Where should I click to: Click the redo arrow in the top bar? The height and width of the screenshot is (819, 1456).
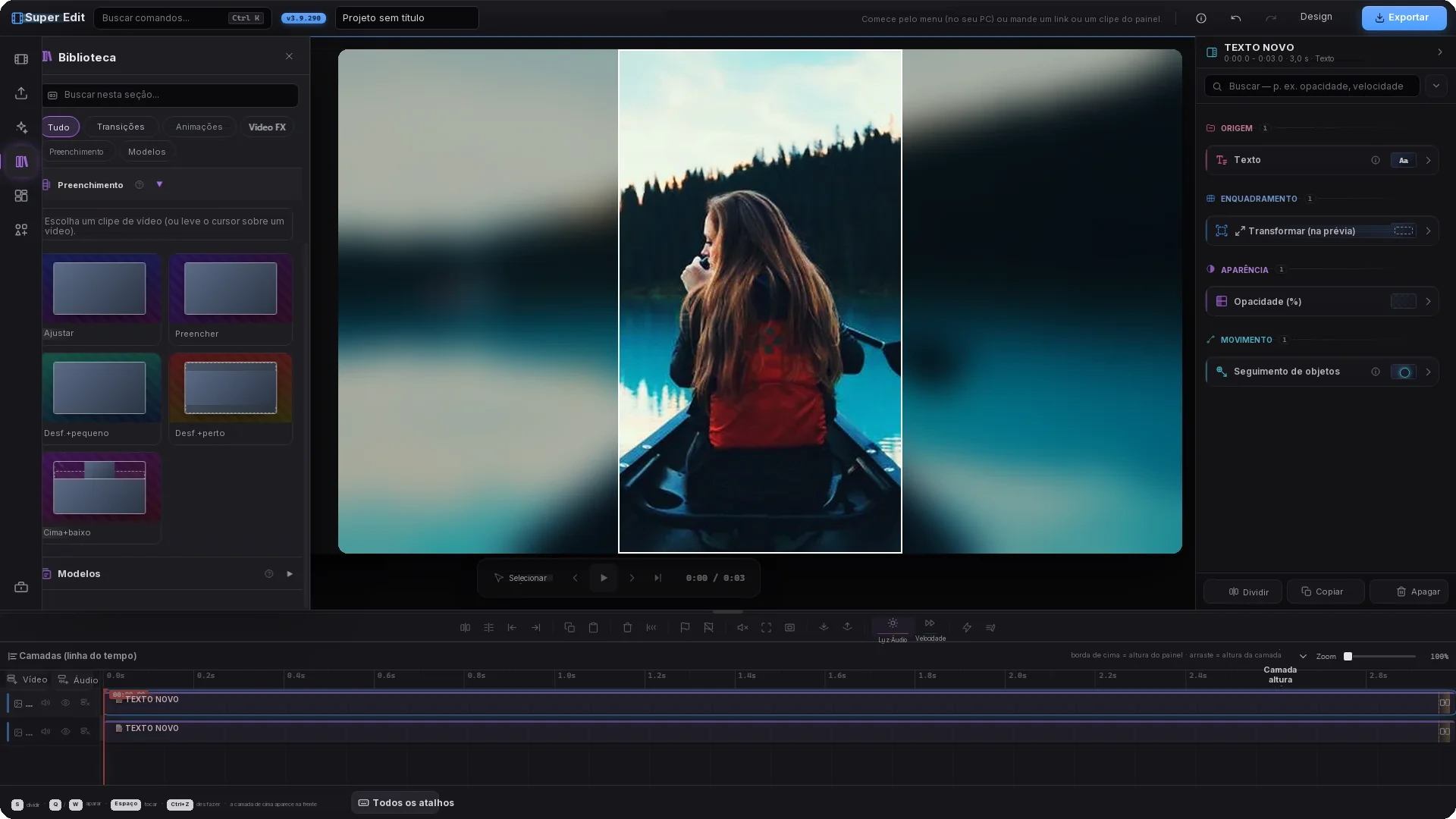coord(1271,18)
